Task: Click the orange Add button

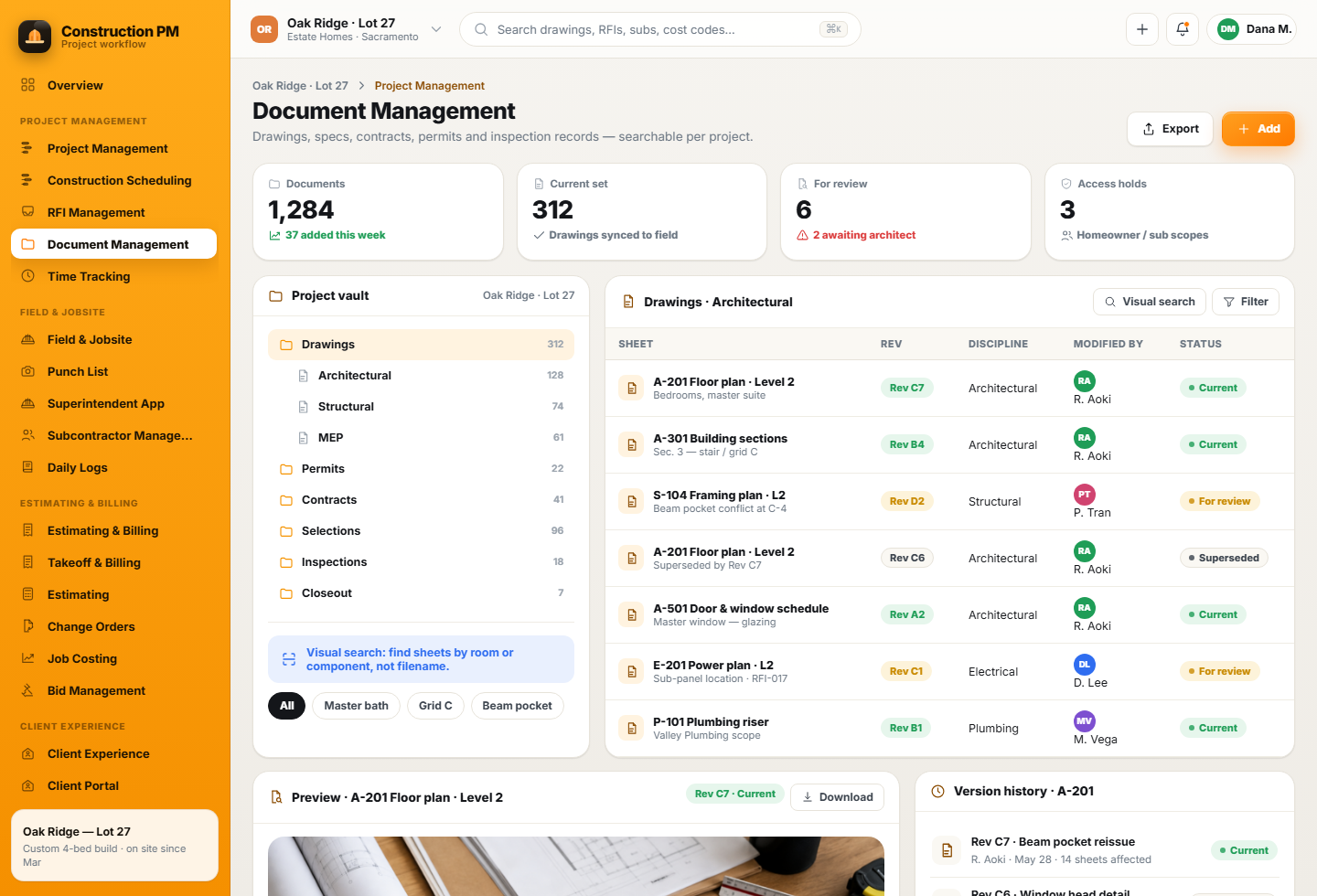Action: point(1258,129)
